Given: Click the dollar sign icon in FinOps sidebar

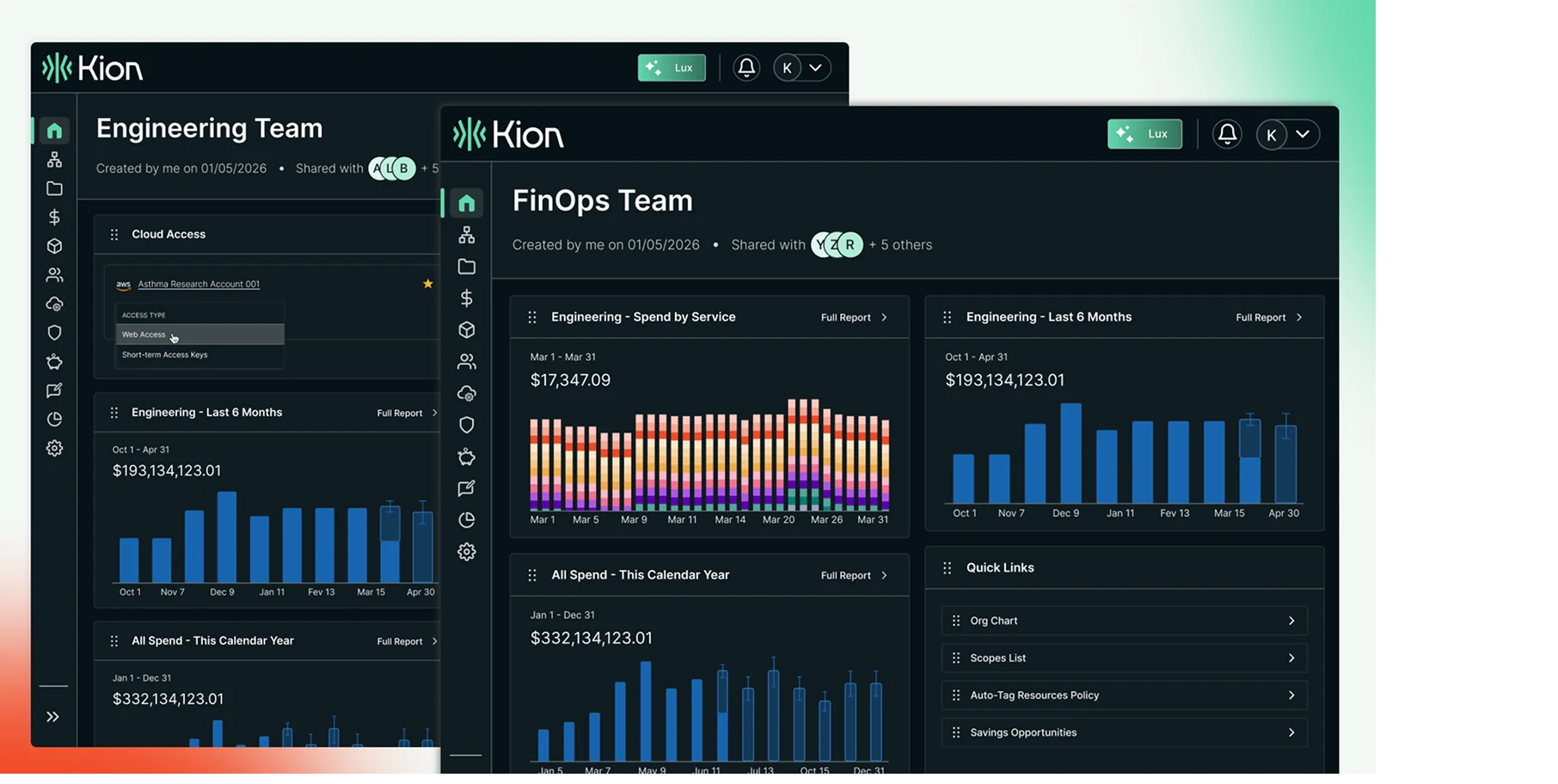Looking at the screenshot, I should [x=466, y=298].
